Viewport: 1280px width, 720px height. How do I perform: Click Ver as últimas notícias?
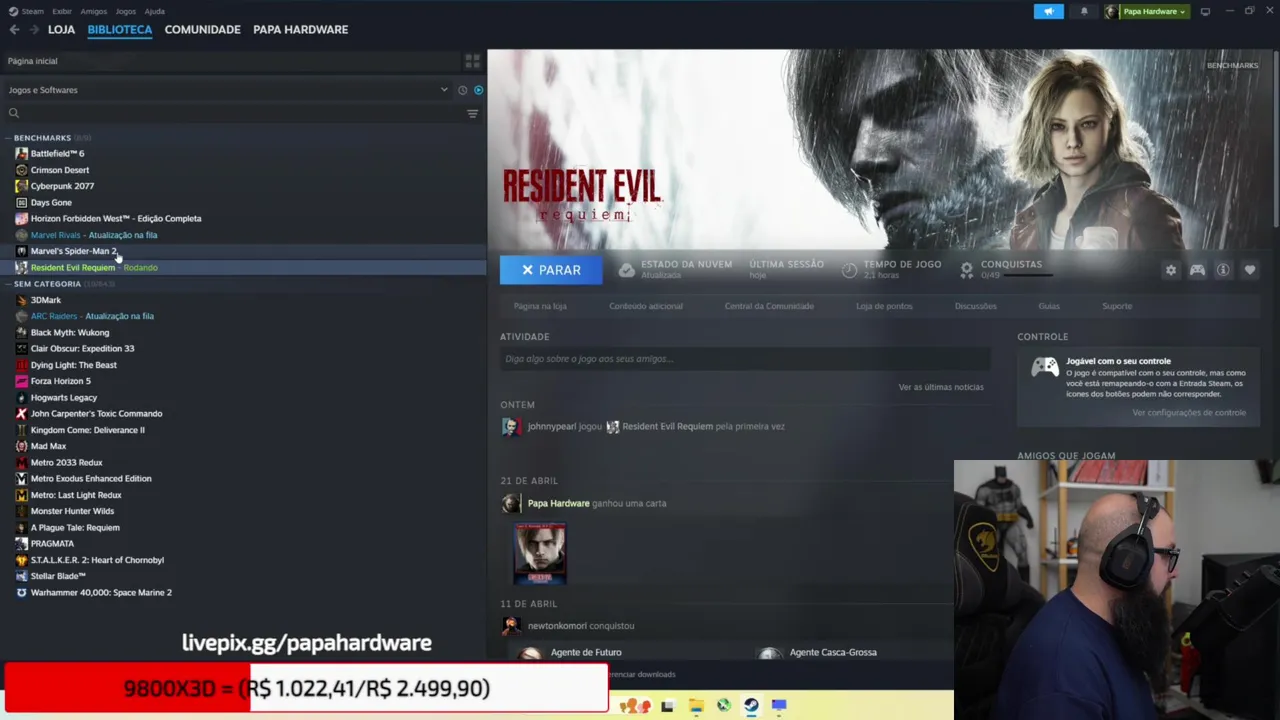[941, 387]
